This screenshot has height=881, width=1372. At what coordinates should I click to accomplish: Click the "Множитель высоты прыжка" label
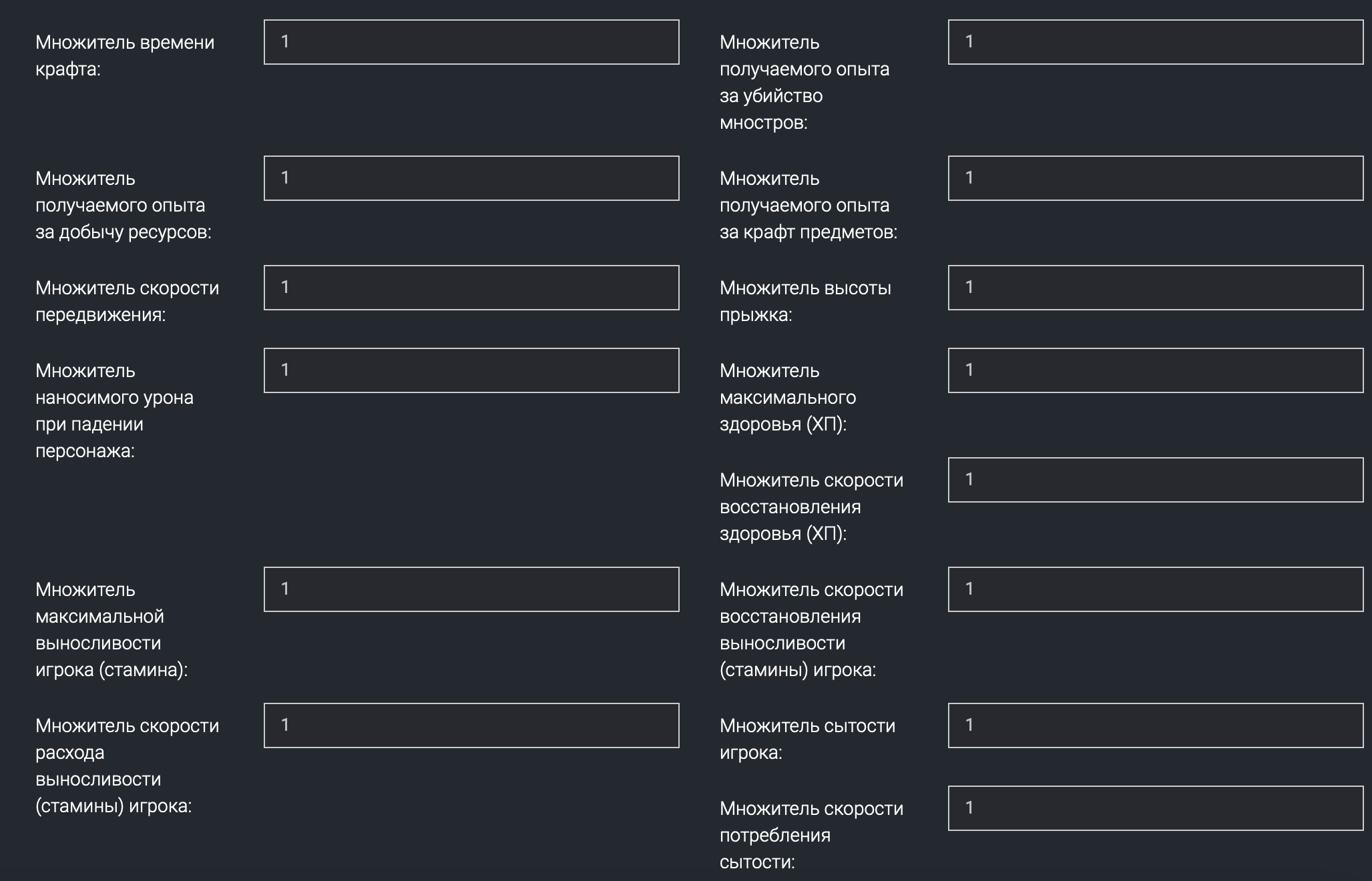[805, 301]
